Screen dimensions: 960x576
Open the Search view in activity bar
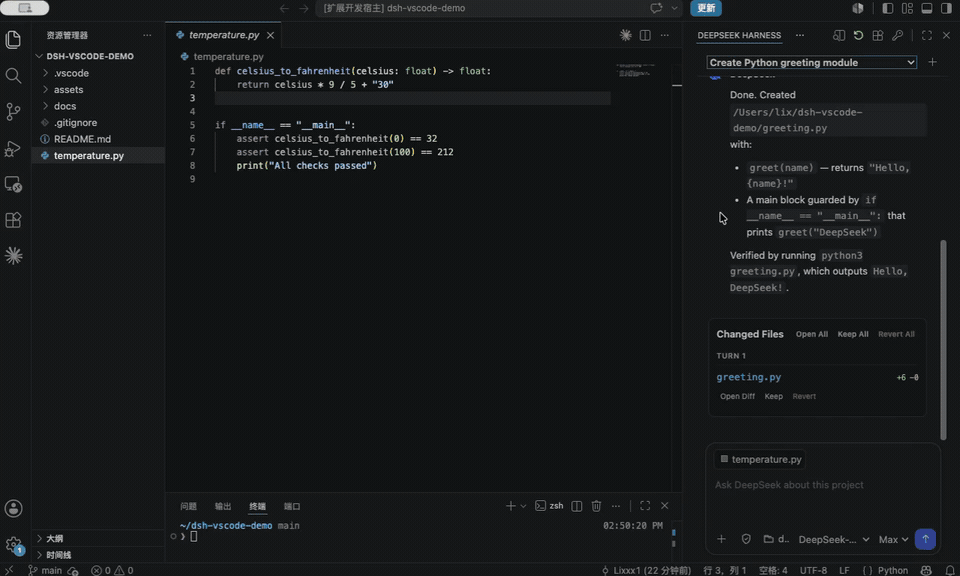point(13,76)
